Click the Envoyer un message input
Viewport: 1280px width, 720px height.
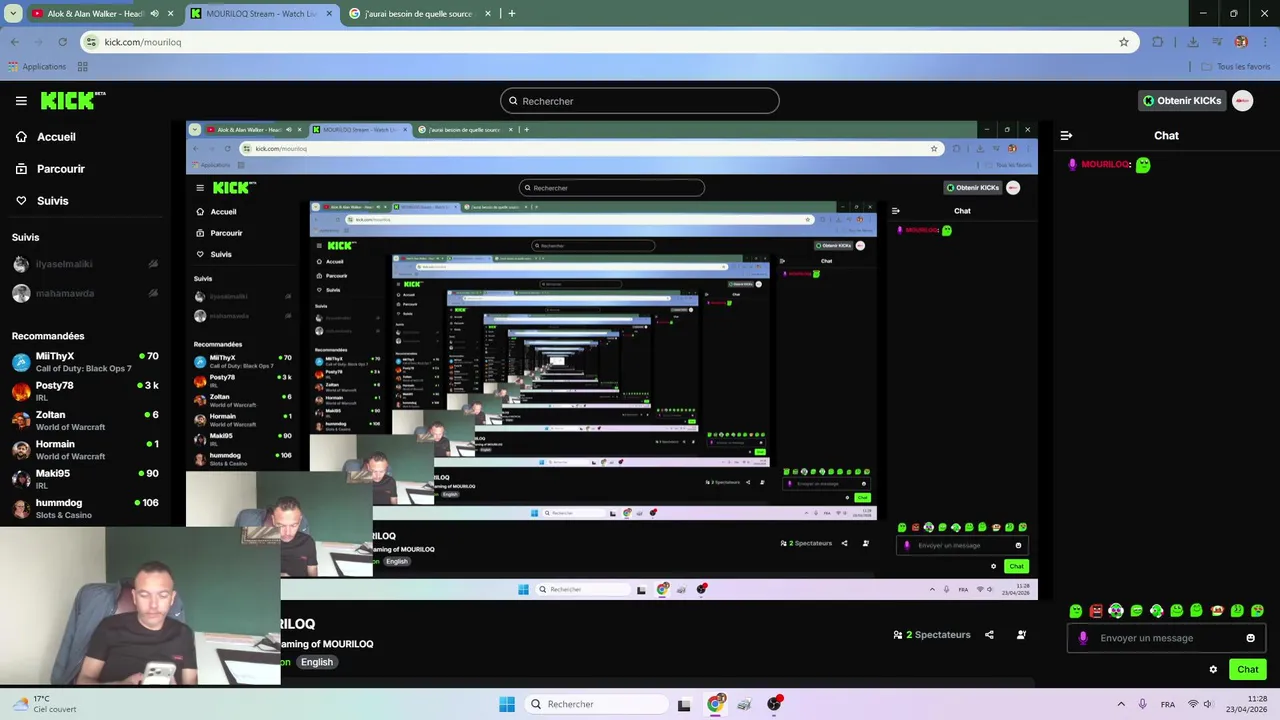point(1166,638)
